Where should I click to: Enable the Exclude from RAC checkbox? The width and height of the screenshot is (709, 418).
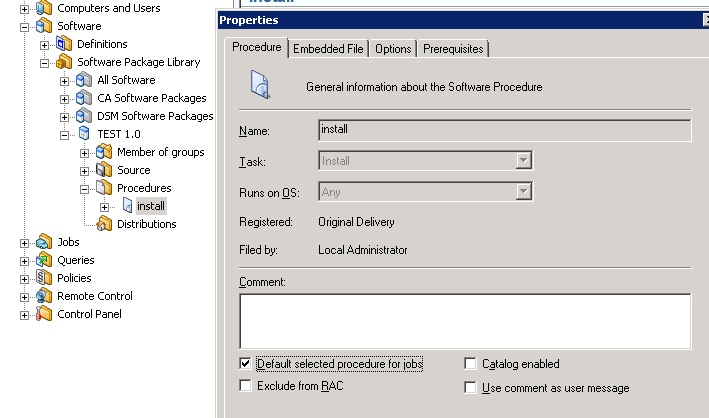246,385
